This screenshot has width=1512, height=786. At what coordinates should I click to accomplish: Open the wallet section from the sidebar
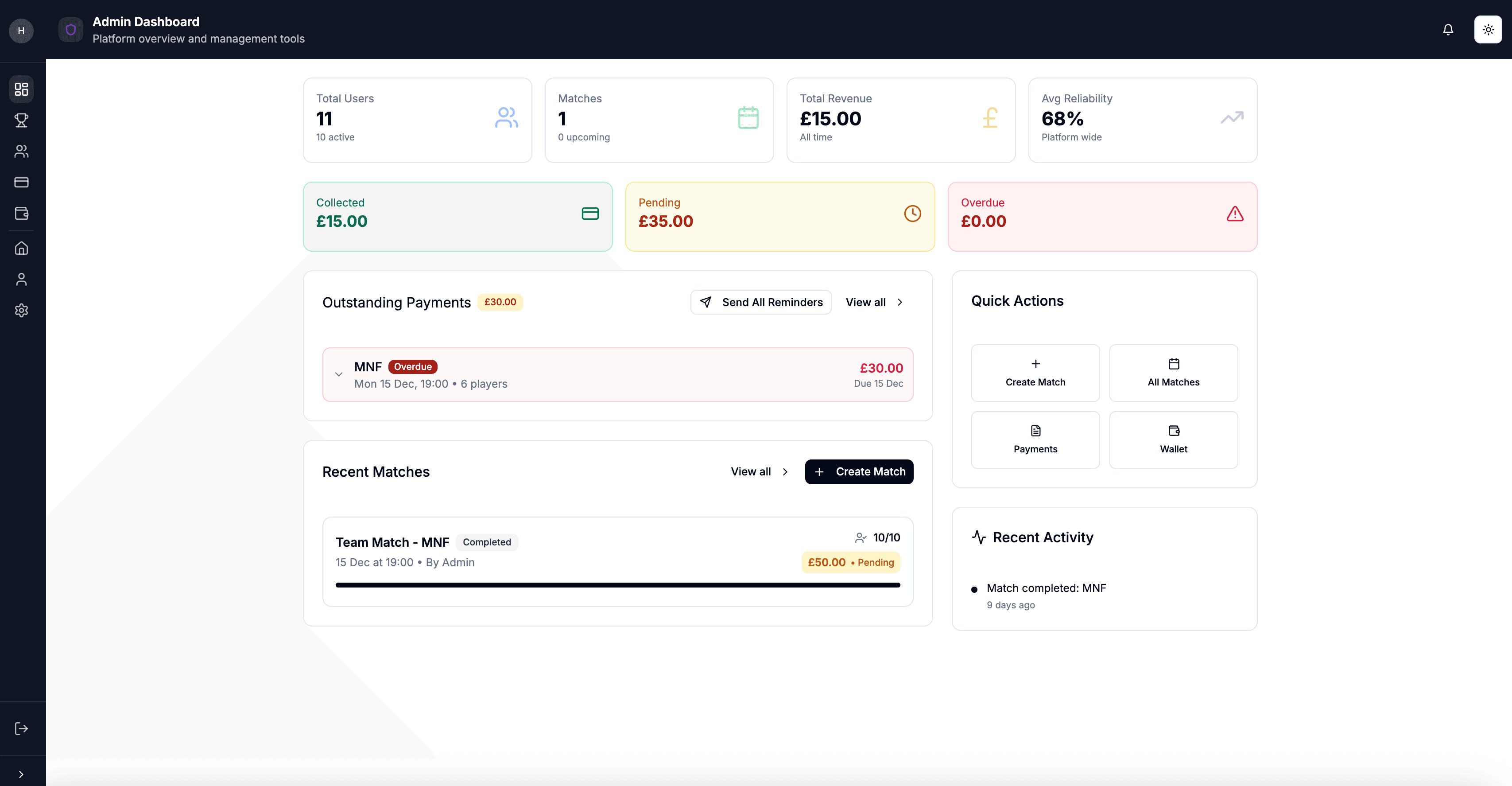pos(22,214)
